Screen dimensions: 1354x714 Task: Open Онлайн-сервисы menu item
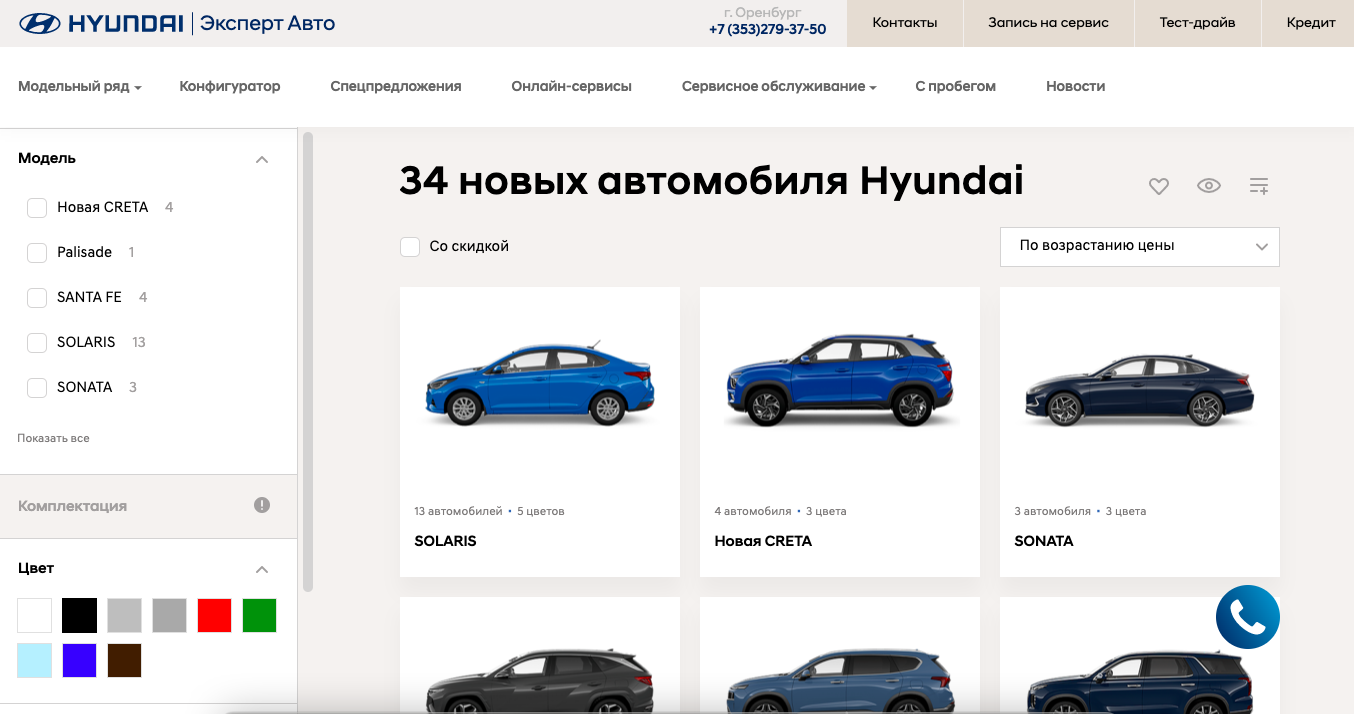tap(571, 86)
